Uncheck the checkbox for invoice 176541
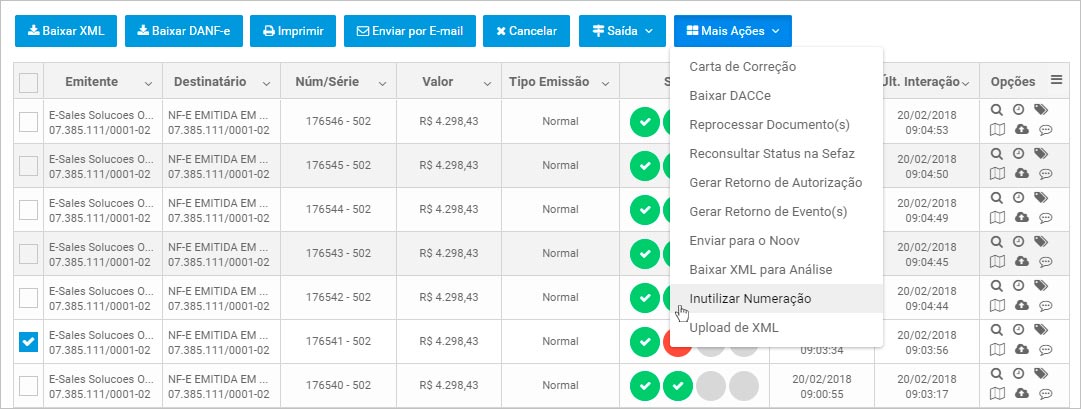 click(28, 342)
